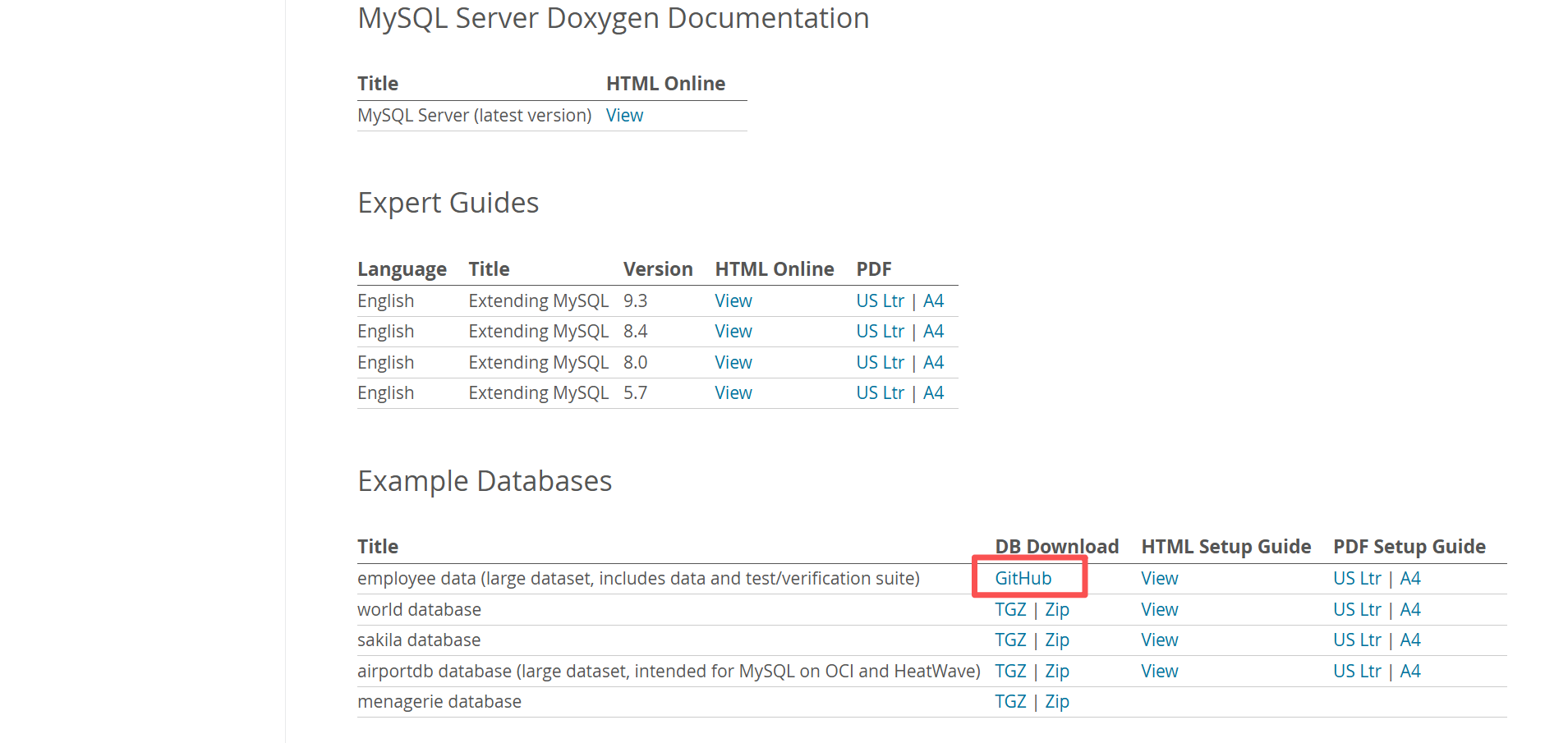This screenshot has width=1568, height=743.
Task: Download A4 PDF for Extending MySQL 9.3
Action: [934, 300]
